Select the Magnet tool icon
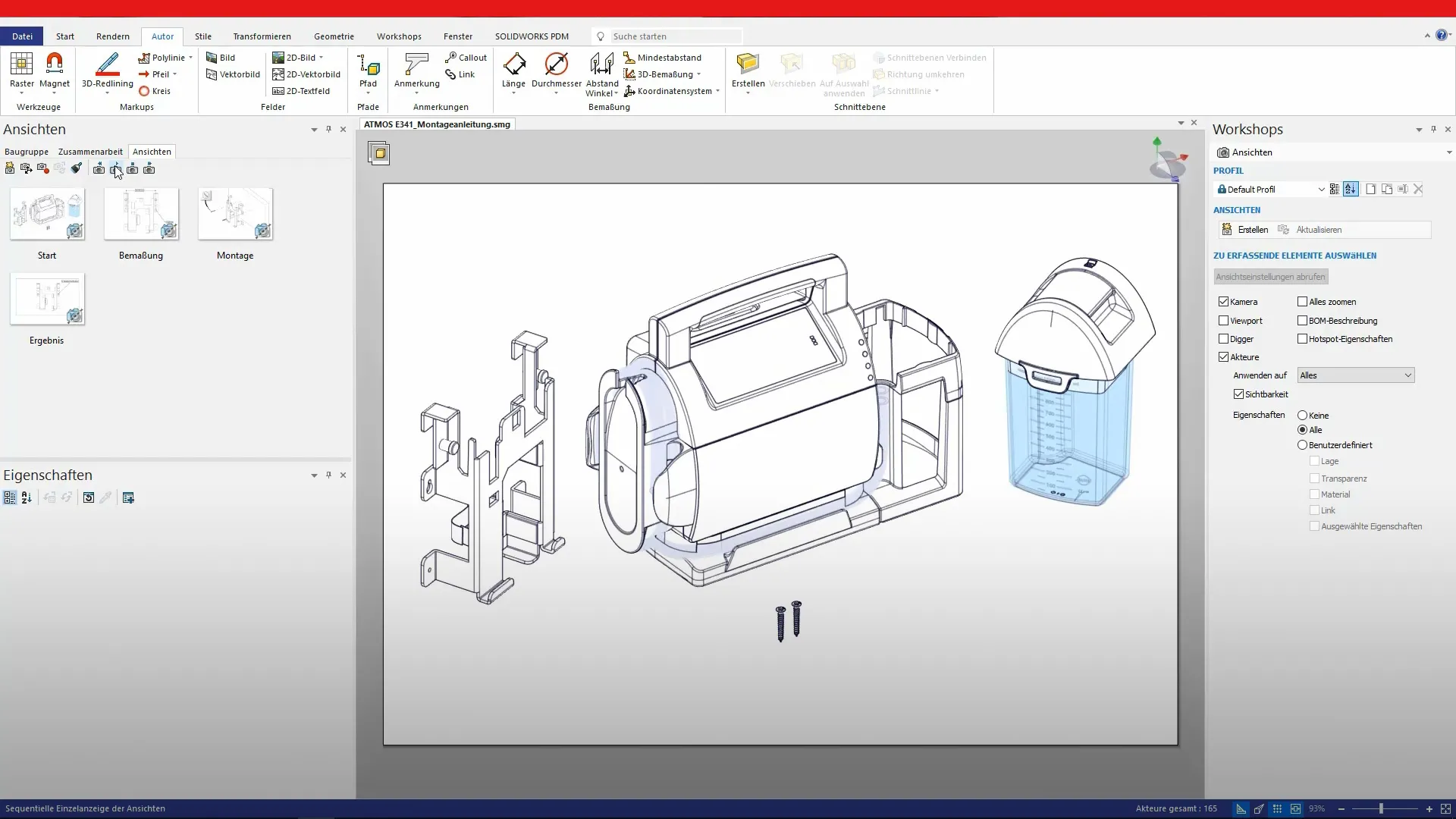This screenshot has height=819, width=1456. pos(54,64)
